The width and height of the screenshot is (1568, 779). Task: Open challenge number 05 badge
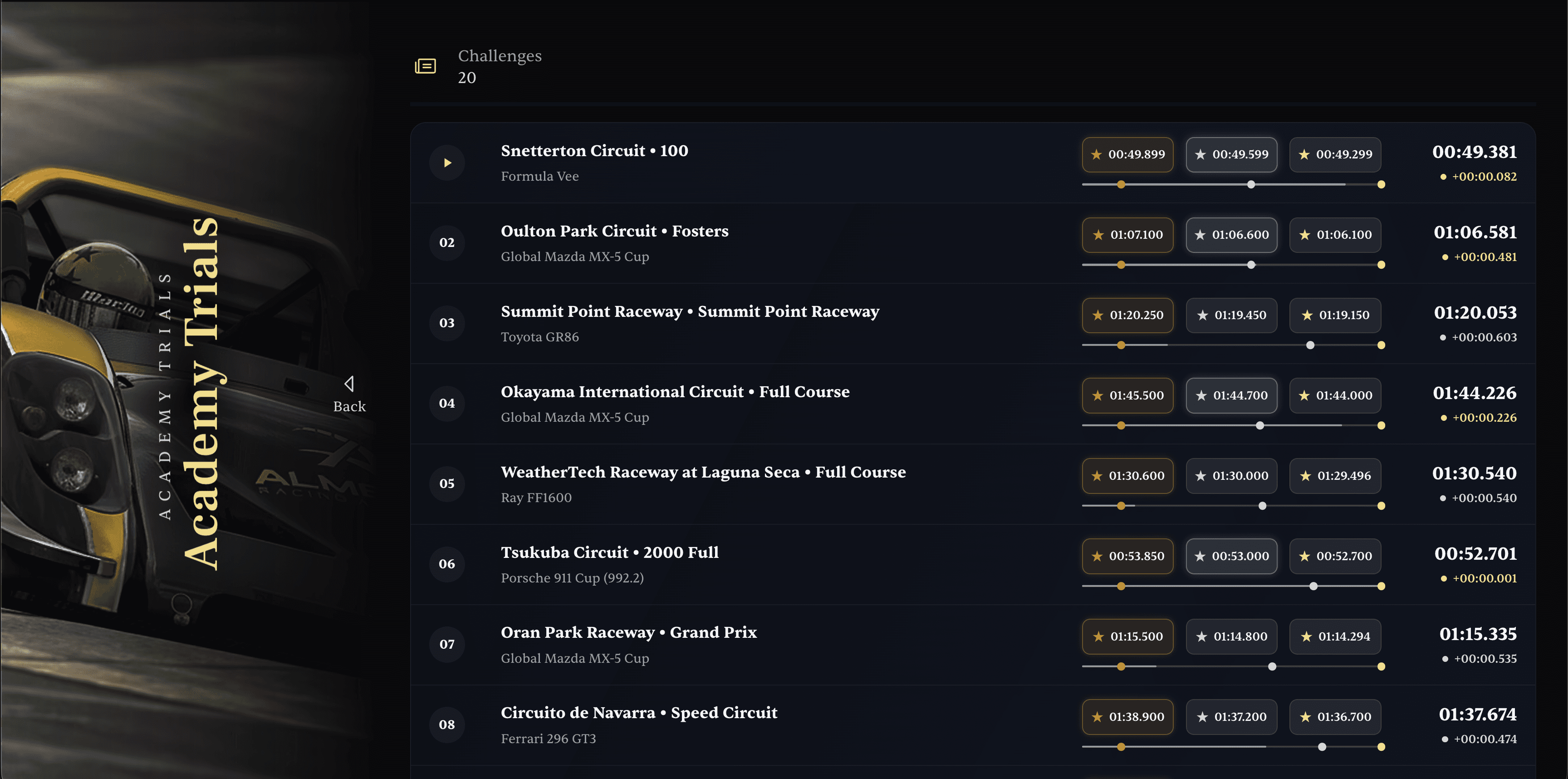(x=447, y=483)
